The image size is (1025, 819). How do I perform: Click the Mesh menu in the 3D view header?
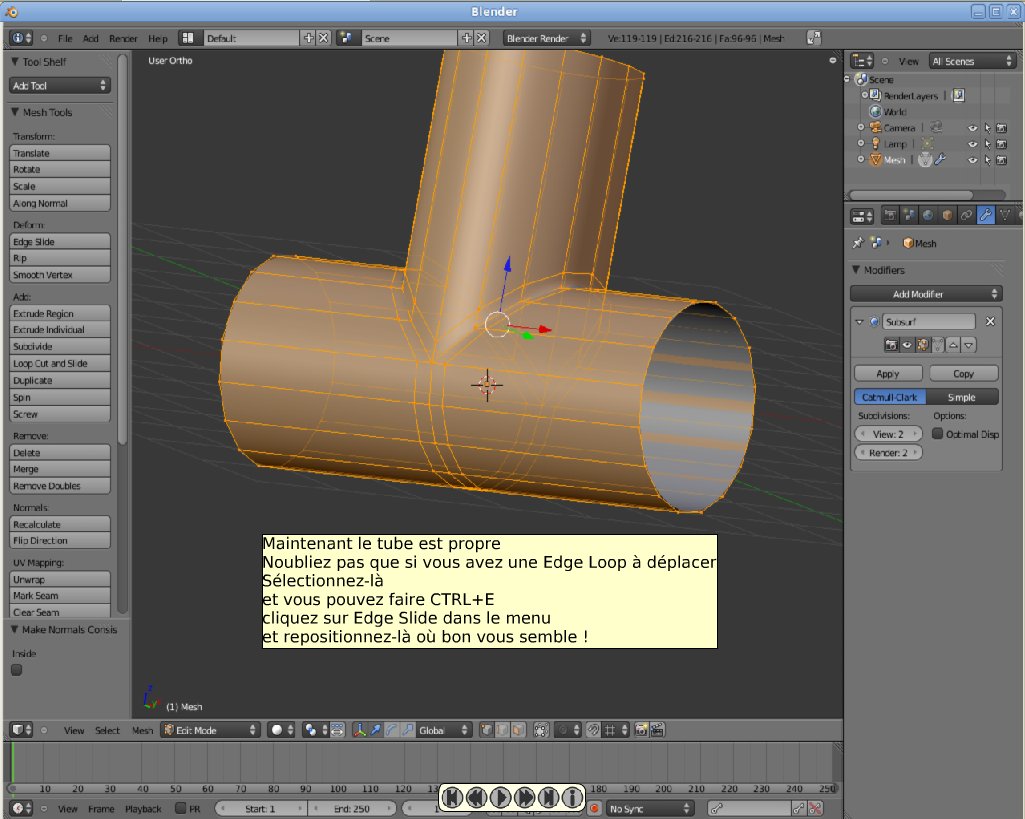click(141, 730)
